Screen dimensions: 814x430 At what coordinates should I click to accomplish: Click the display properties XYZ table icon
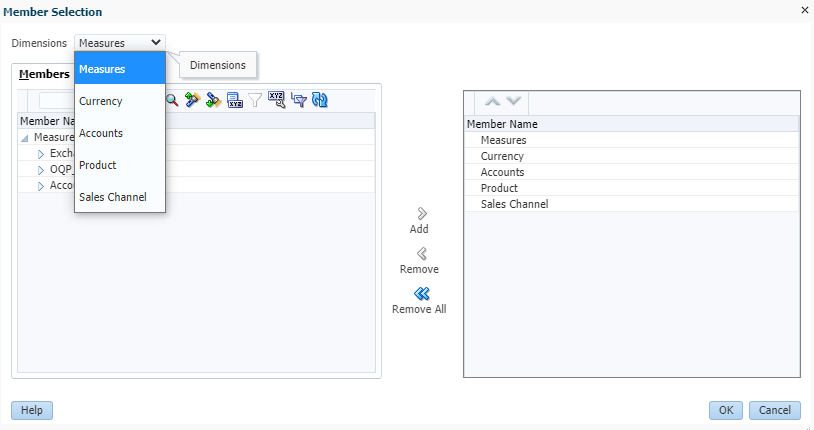pyautogui.click(x=235, y=100)
